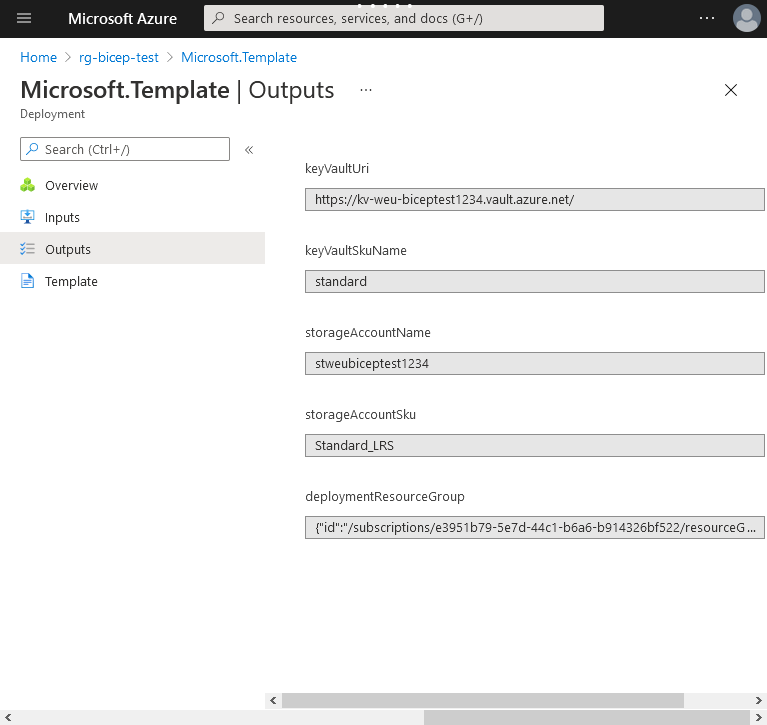Go to Home breadcrumb
Viewport: 767px width, 725px height.
tap(38, 57)
